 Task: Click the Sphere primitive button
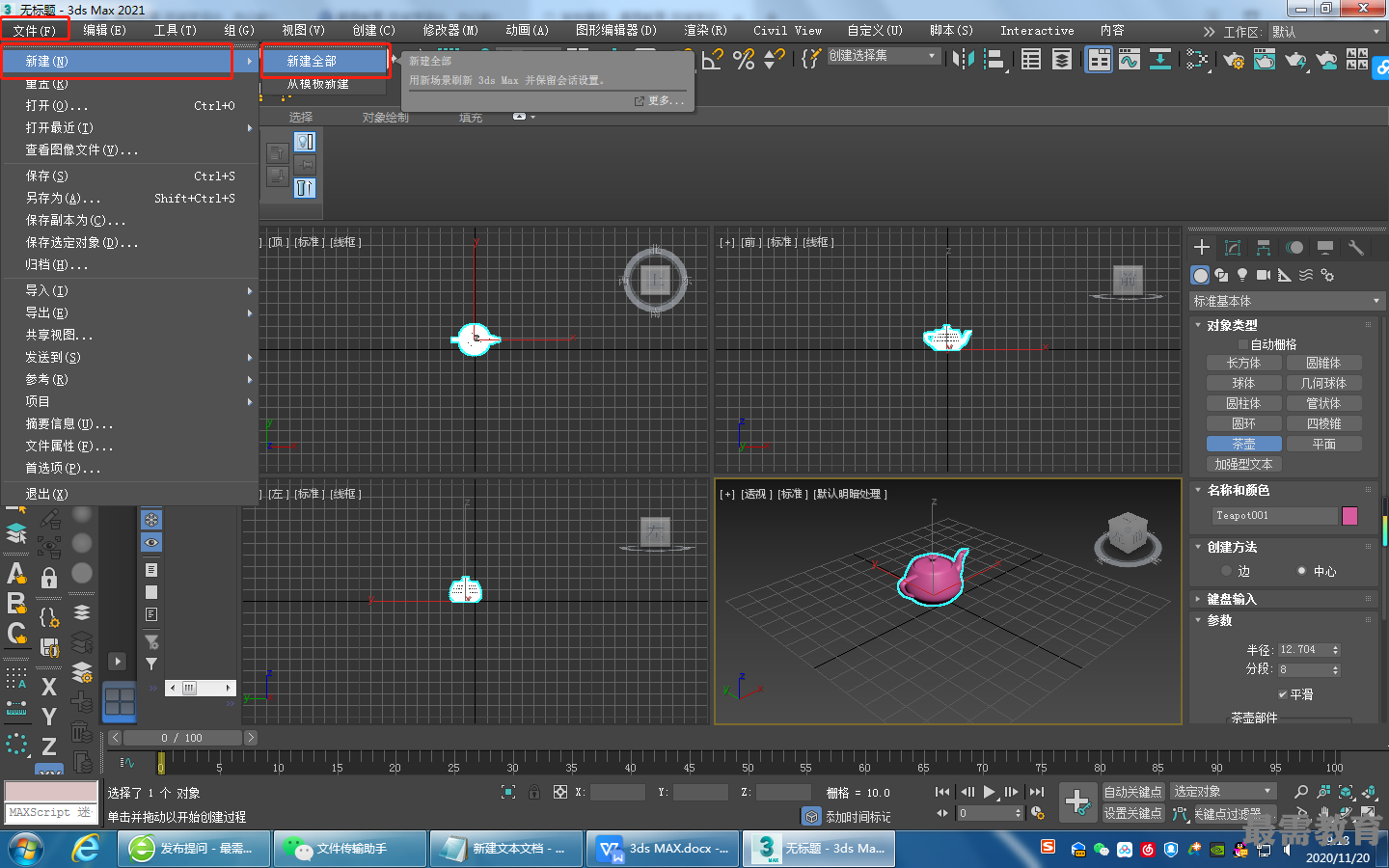coord(1243,383)
